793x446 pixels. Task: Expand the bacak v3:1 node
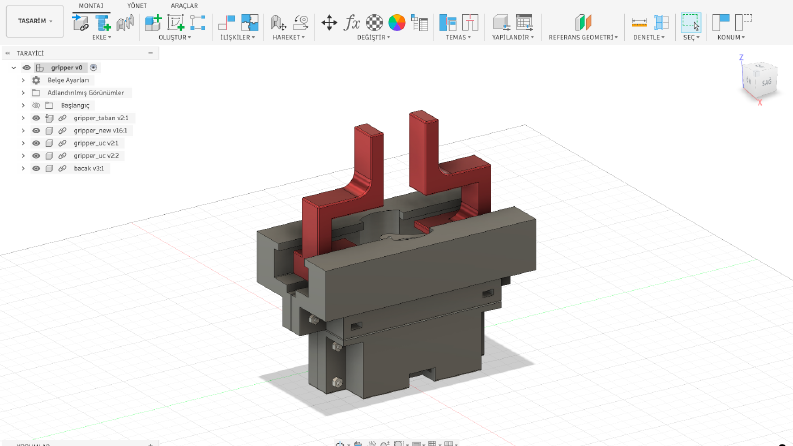click(x=23, y=168)
